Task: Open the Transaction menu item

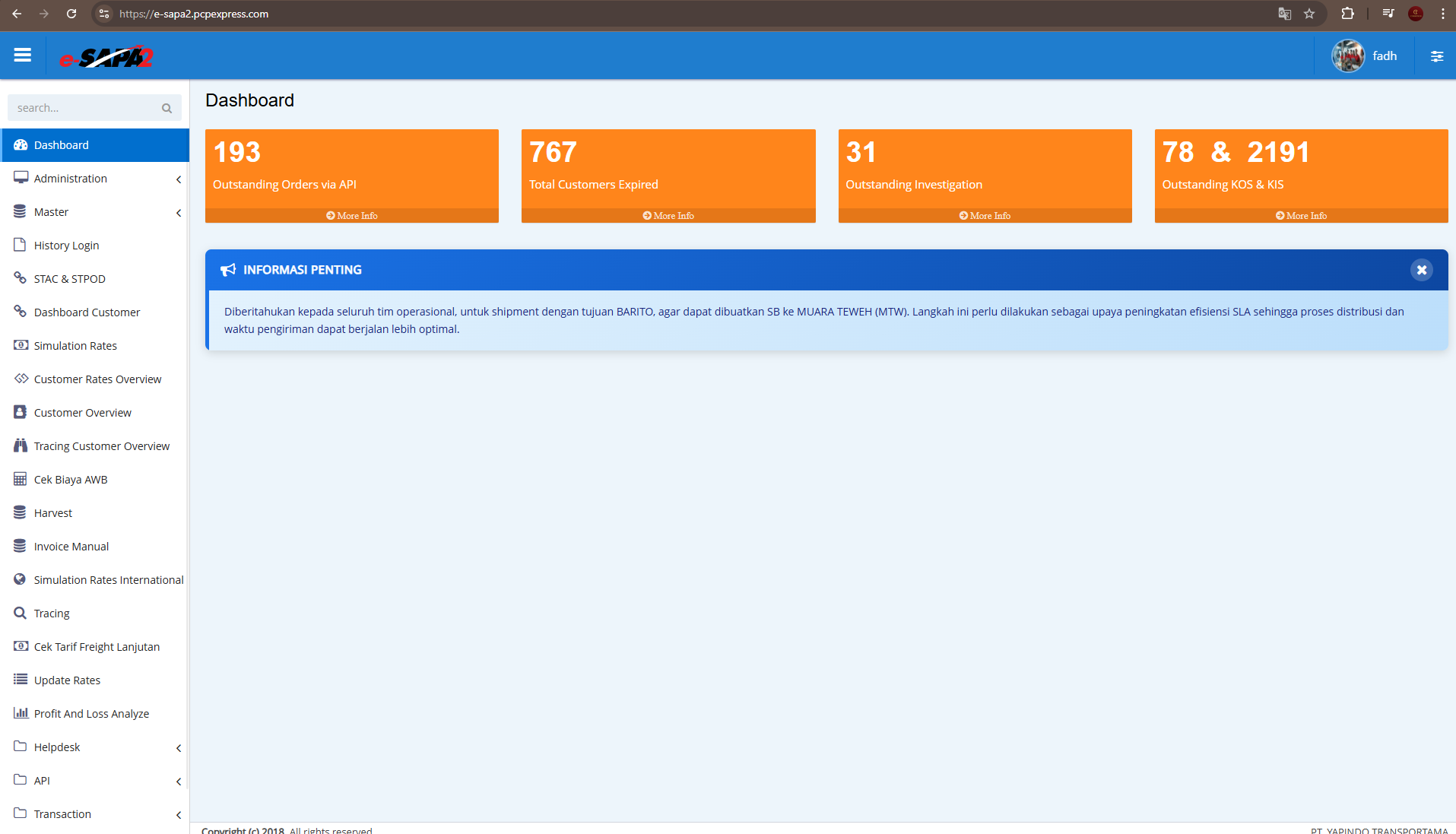Action: pos(94,814)
